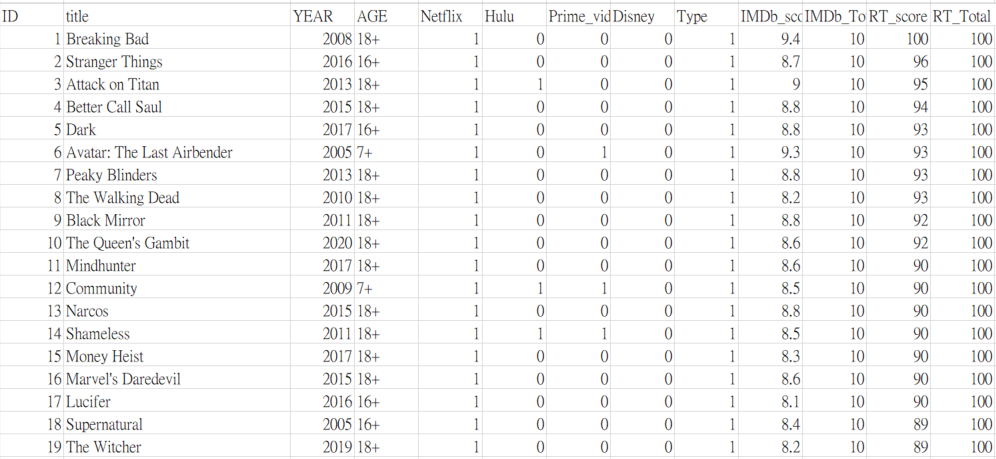Viewport: 996px width, 459px height.
Task: Click the ID header cell
Action: point(32,17)
